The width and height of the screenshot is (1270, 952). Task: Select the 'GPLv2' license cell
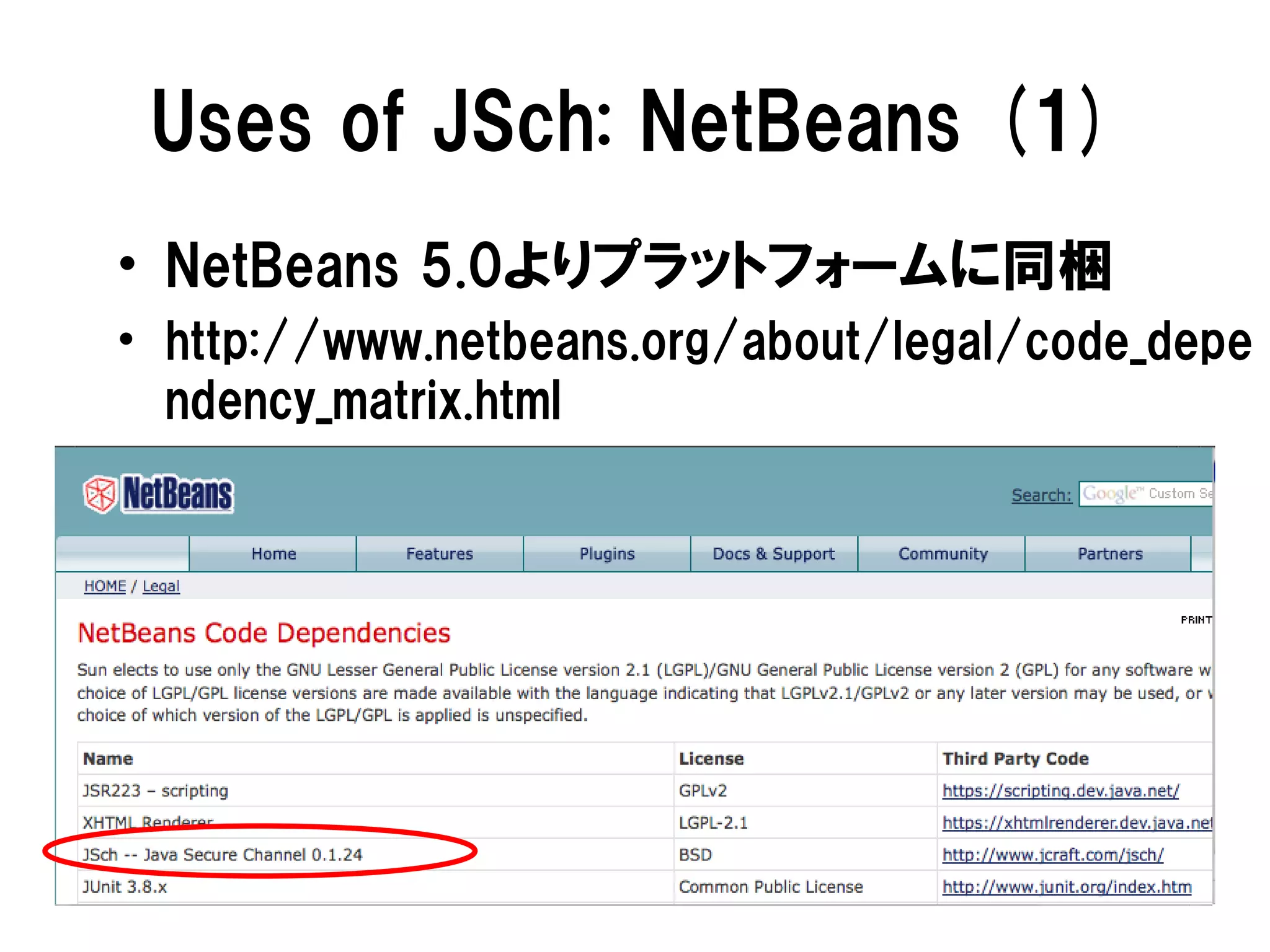click(806, 791)
